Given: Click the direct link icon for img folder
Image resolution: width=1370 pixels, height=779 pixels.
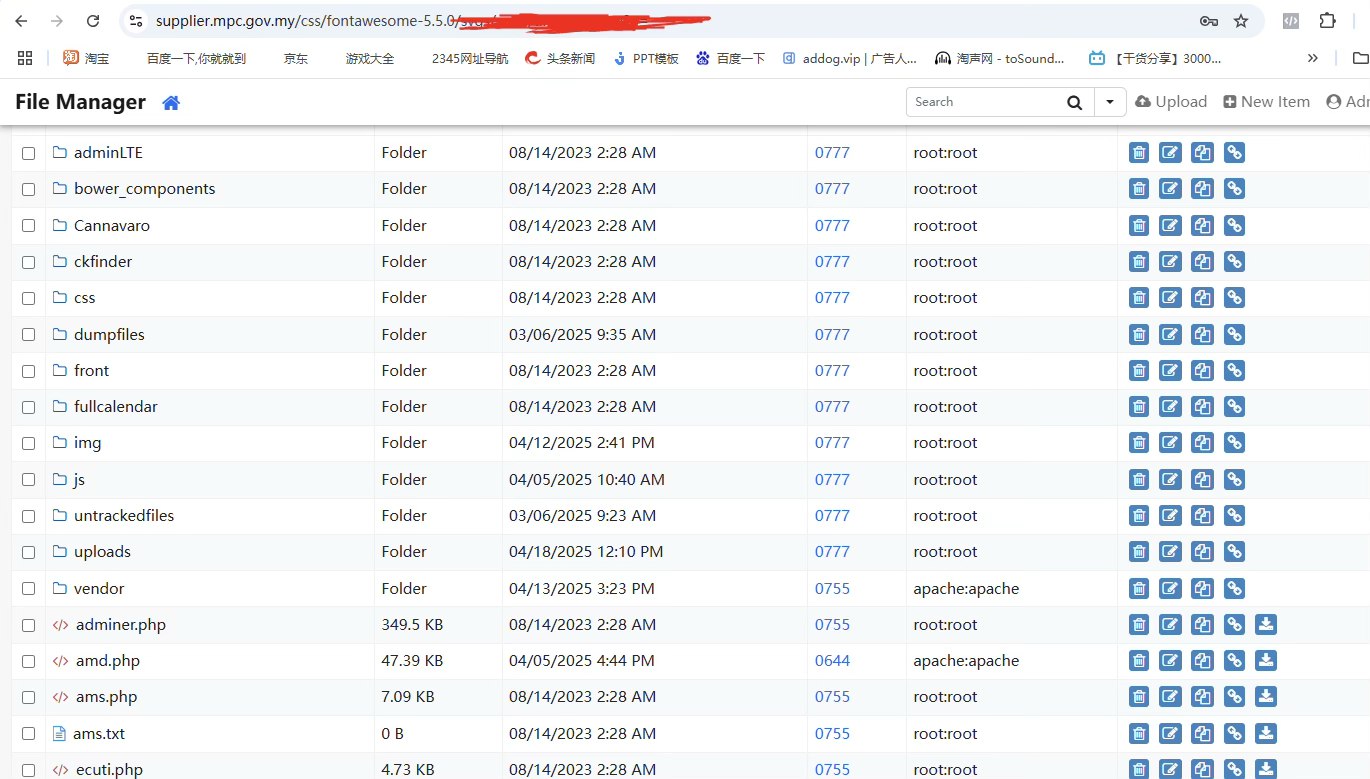Looking at the screenshot, I should click(x=1234, y=443).
